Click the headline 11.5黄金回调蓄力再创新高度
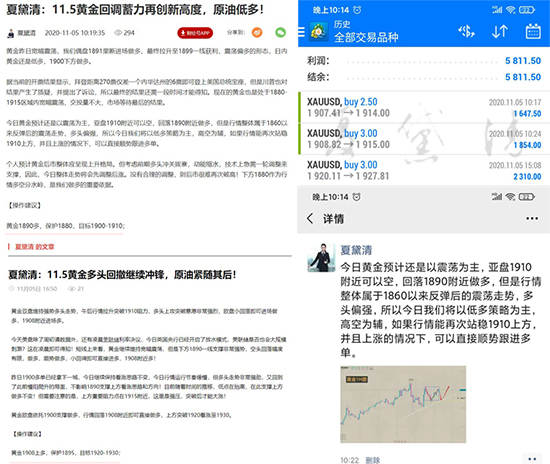Viewport: 550px width, 464px height. (135, 9)
